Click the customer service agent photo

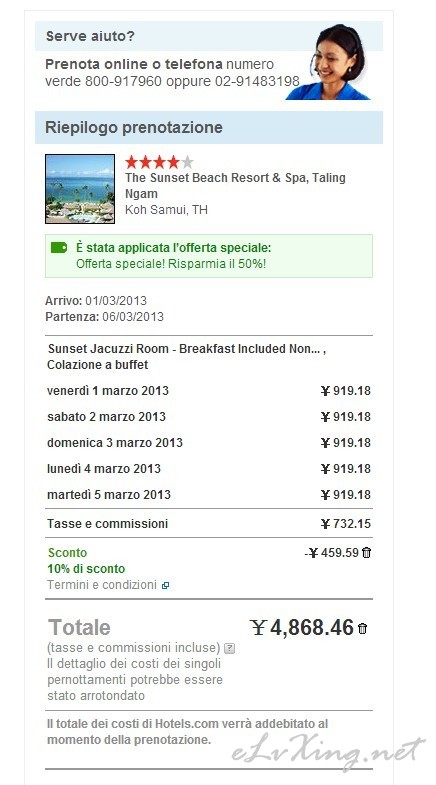click(x=330, y=62)
